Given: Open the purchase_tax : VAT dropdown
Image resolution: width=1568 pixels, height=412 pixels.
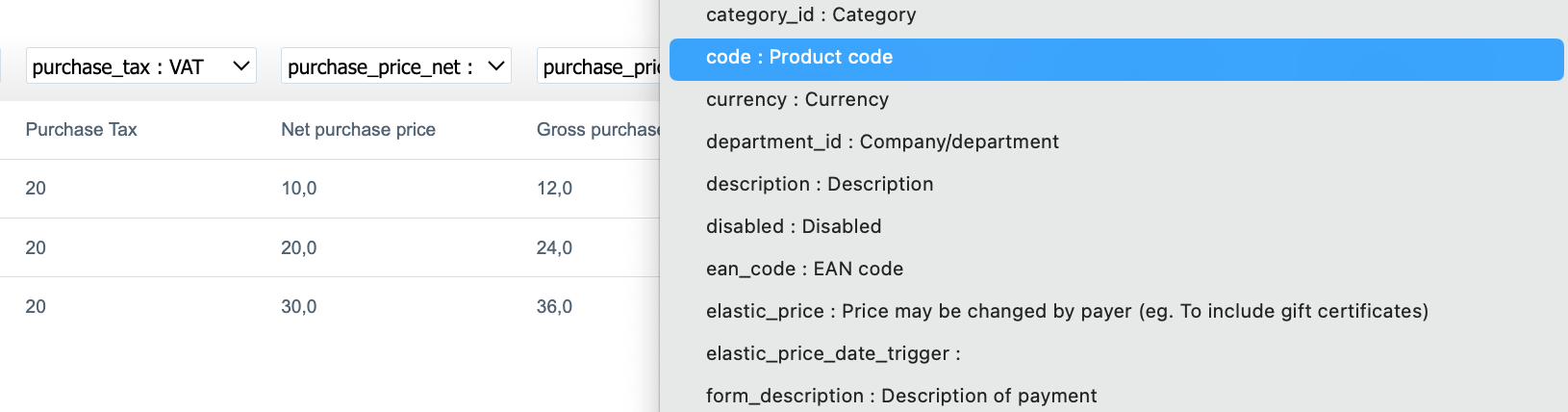Looking at the screenshot, I should click(140, 66).
